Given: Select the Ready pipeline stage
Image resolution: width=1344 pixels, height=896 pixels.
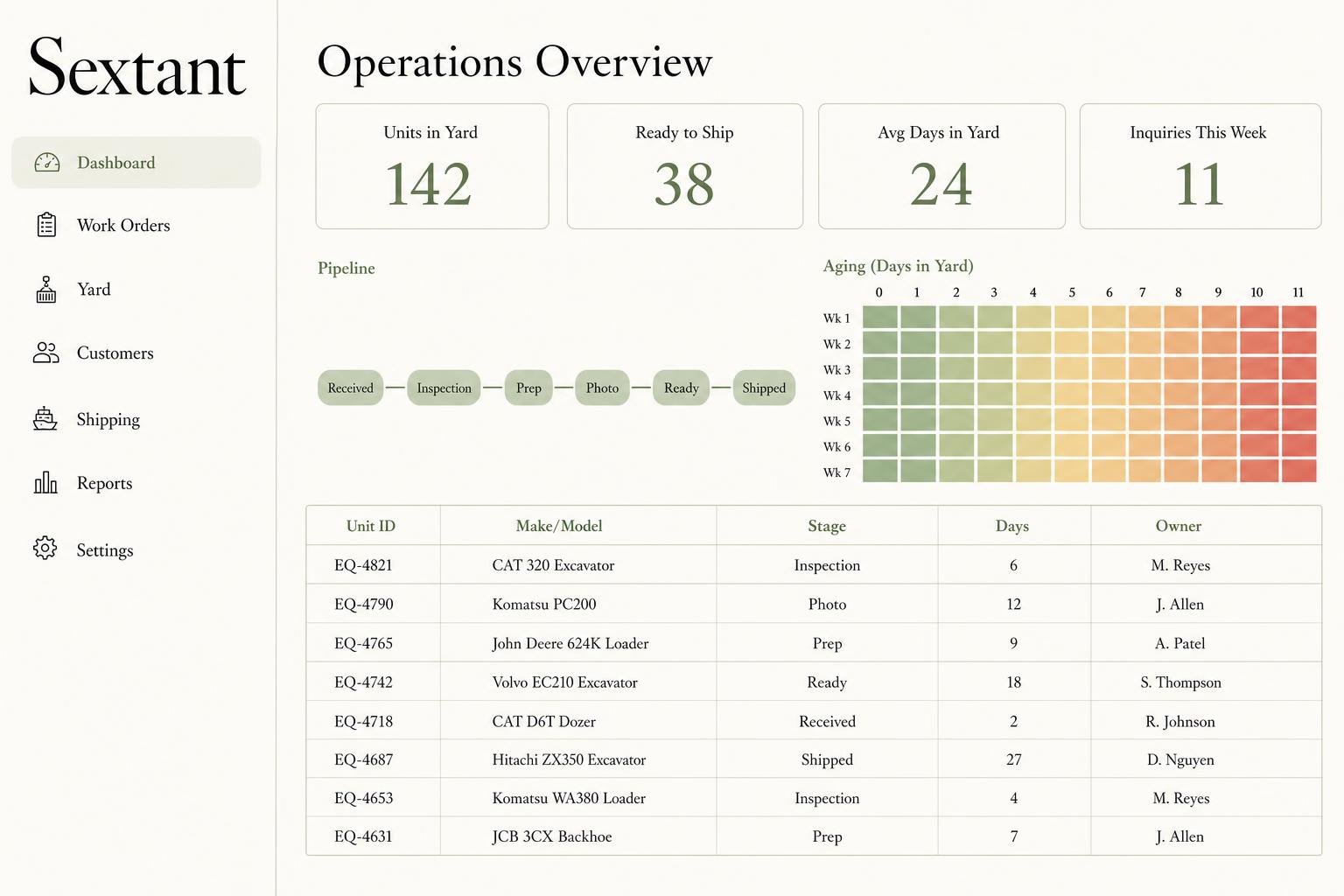Looking at the screenshot, I should [681, 388].
